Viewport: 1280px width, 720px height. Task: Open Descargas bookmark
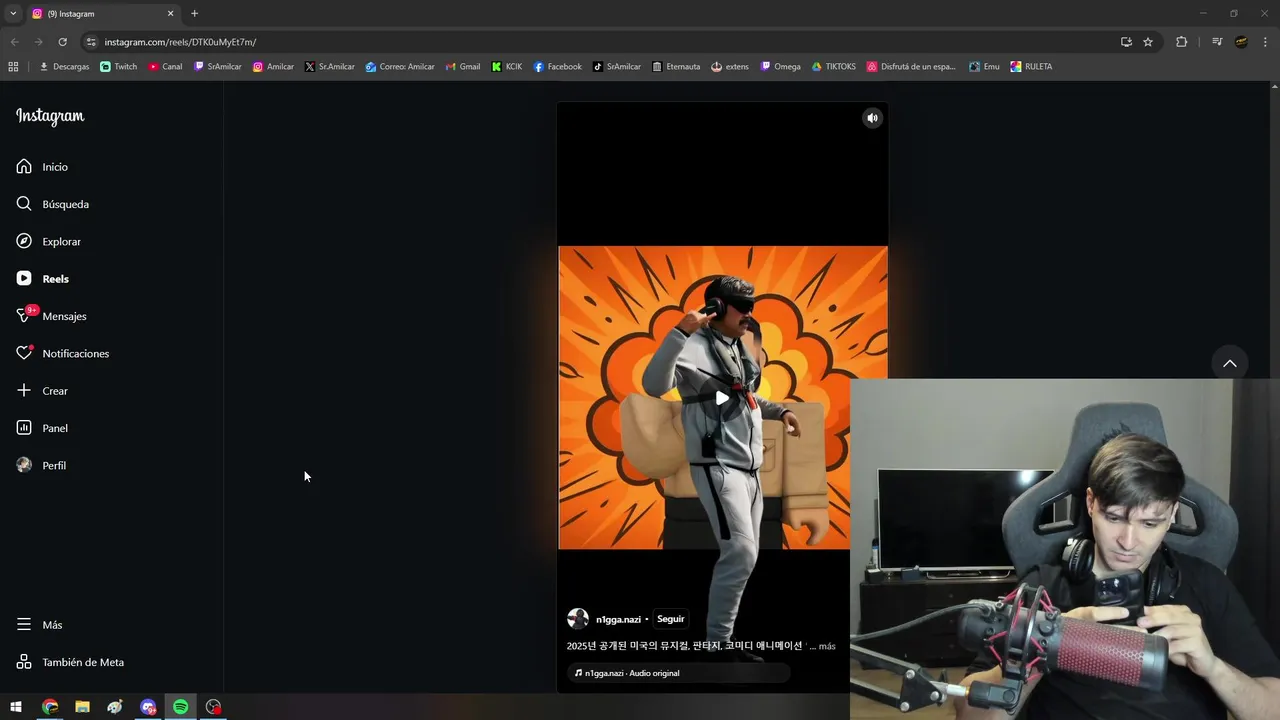(x=64, y=67)
